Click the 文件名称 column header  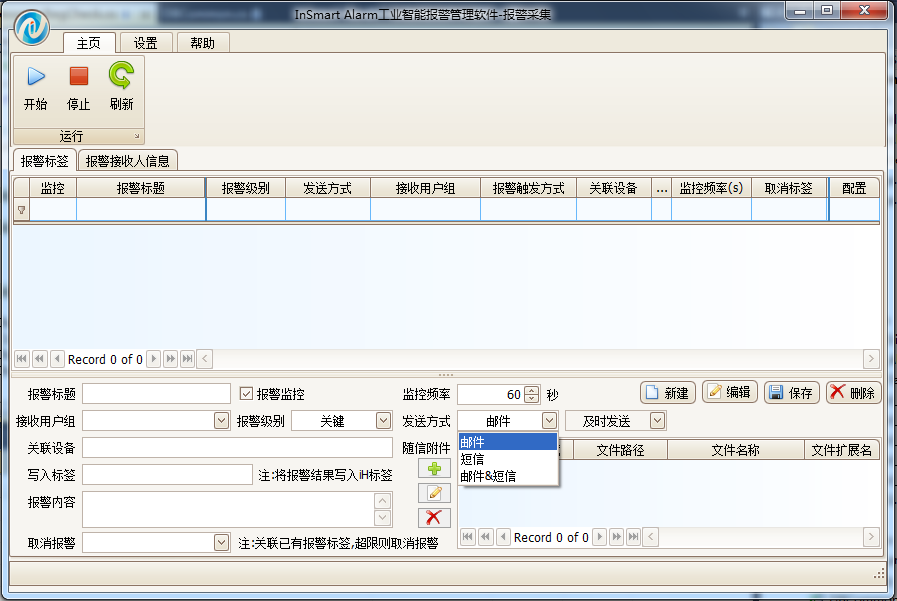[x=736, y=450]
